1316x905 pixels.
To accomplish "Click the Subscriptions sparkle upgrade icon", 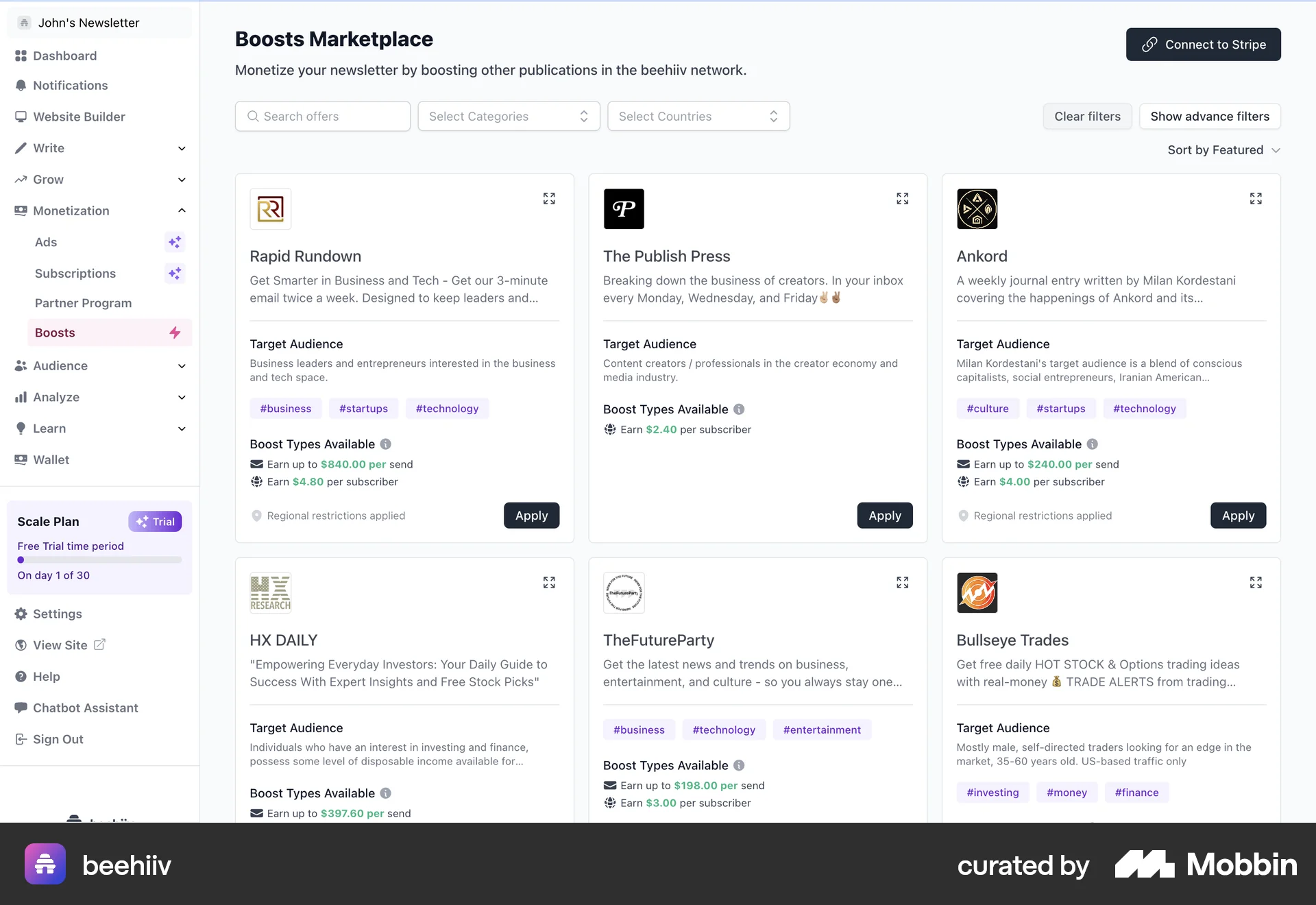I will pyautogui.click(x=175, y=274).
